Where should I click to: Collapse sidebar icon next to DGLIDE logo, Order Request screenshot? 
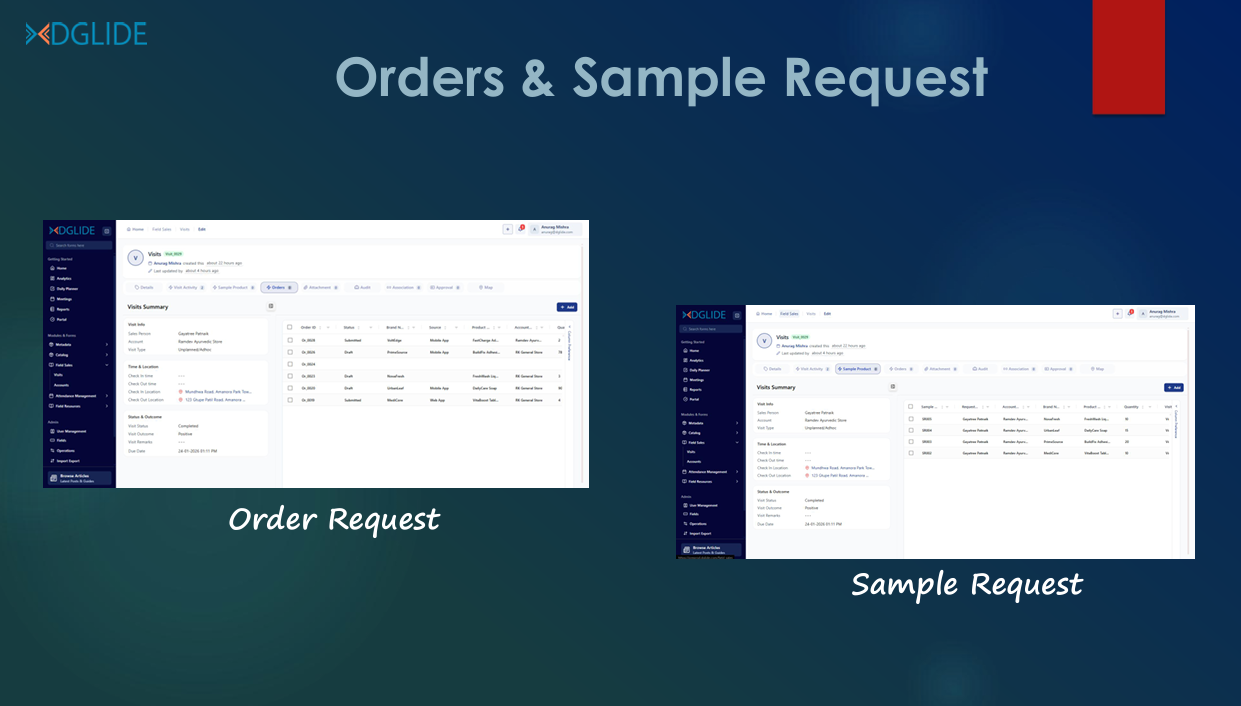[x=107, y=231]
